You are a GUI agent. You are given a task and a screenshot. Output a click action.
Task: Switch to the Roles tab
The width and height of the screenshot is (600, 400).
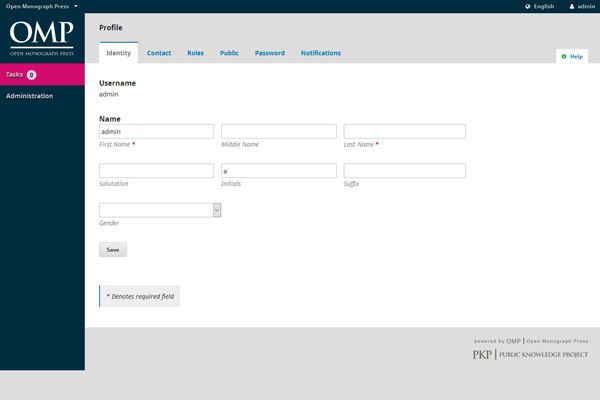click(195, 53)
